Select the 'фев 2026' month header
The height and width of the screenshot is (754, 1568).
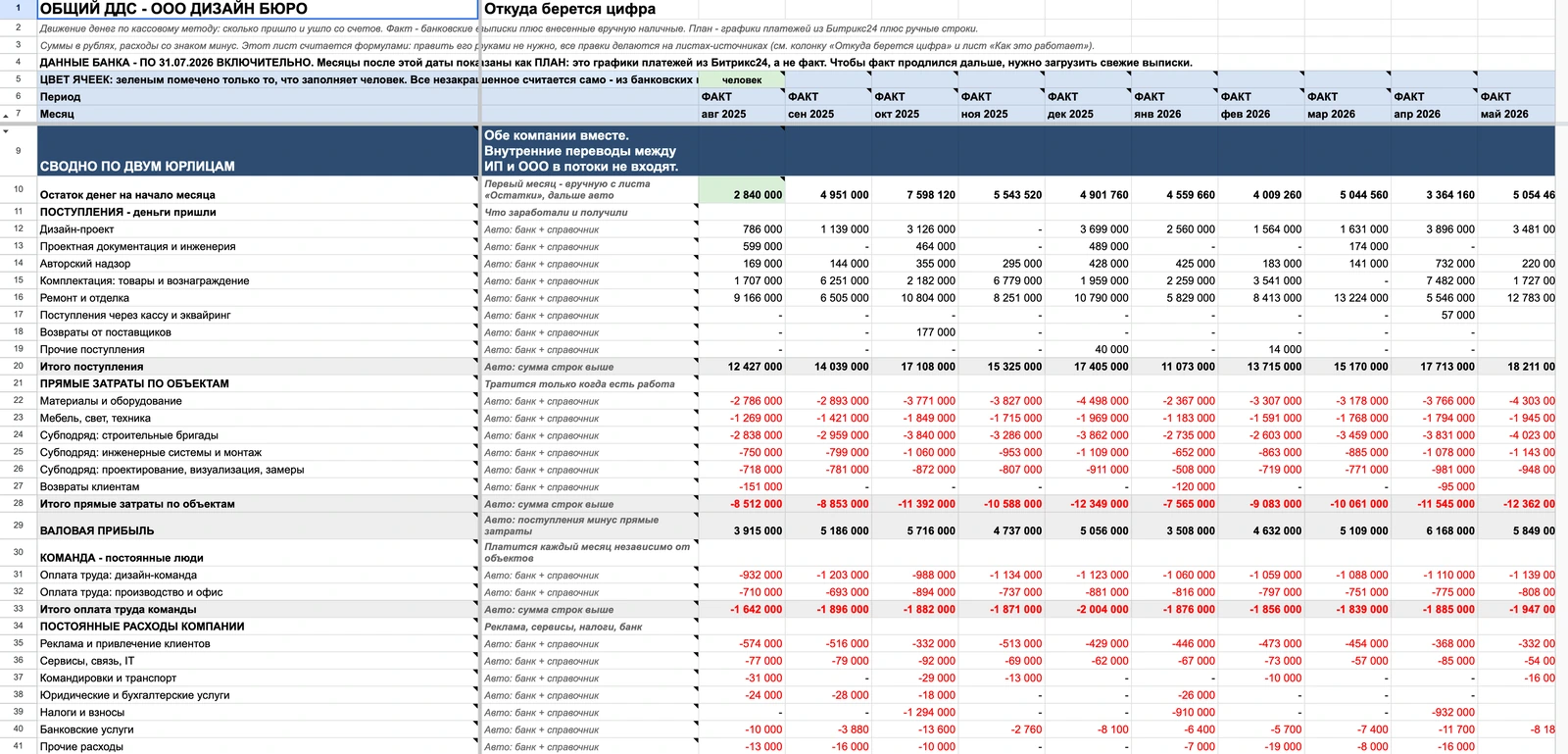click(1261, 114)
